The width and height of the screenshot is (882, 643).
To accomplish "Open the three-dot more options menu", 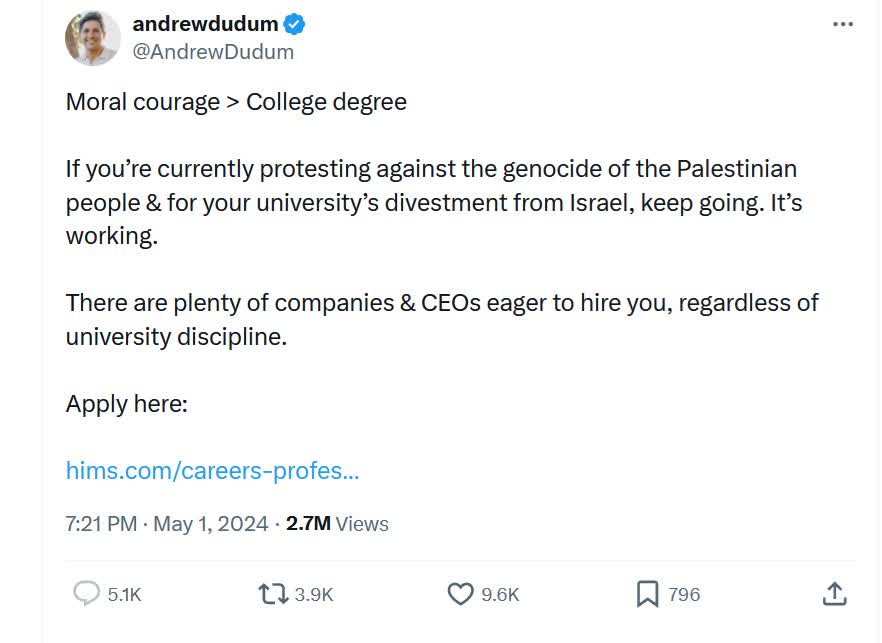I will [843, 24].
